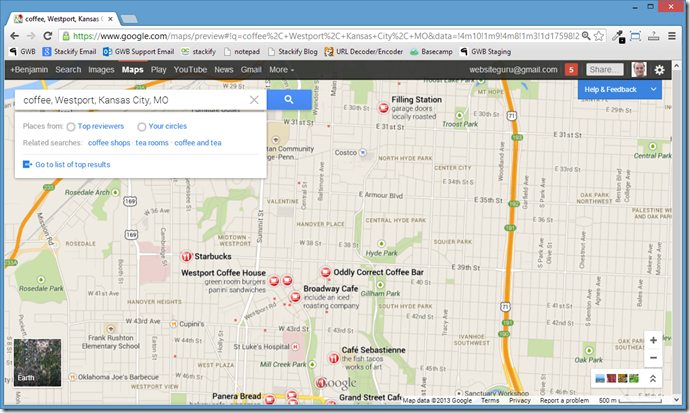
Task: Click the Oklahoma Joe's Barbecue marker
Action: [73, 377]
